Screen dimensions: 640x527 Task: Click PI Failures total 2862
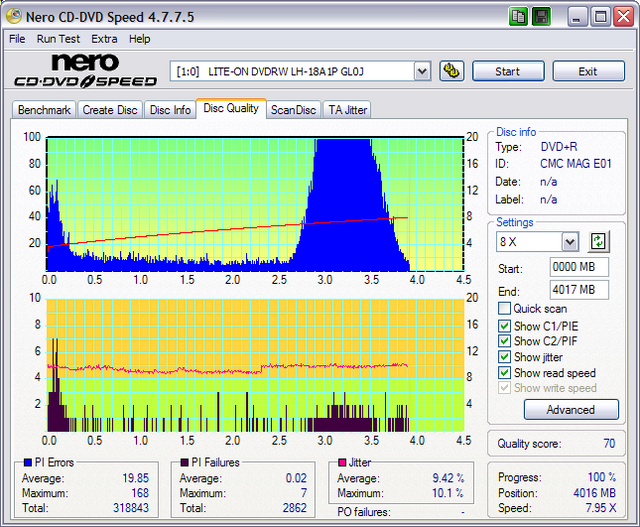tap(295, 508)
